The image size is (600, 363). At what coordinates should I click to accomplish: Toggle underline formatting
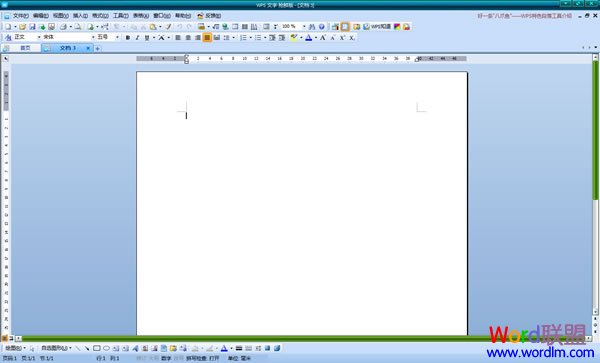point(147,37)
